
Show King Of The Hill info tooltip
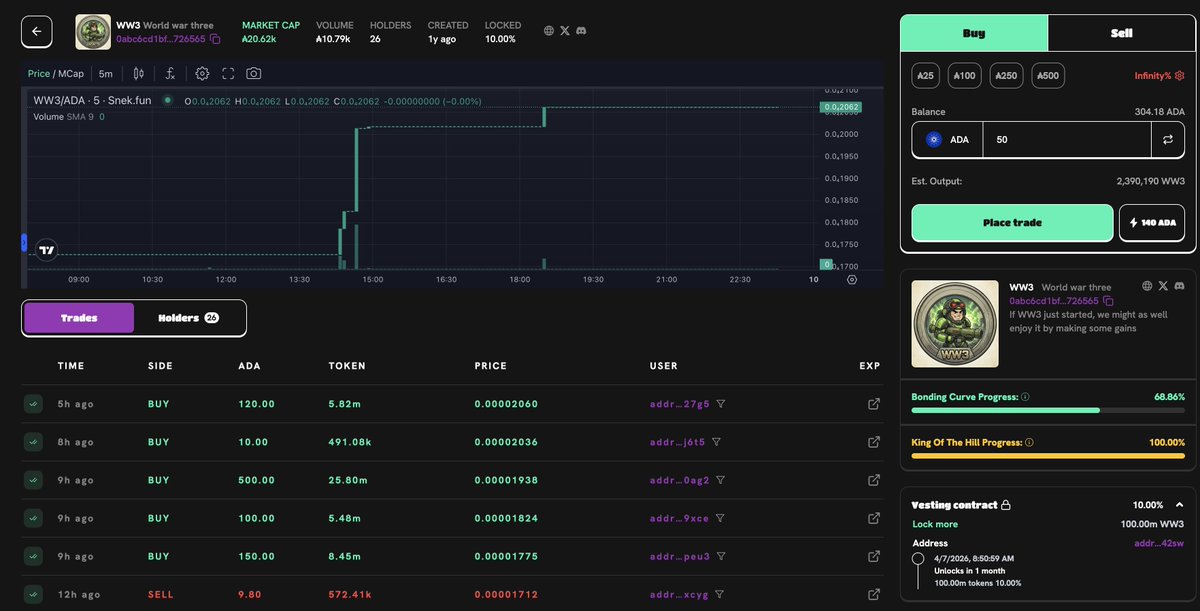point(1030,442)
